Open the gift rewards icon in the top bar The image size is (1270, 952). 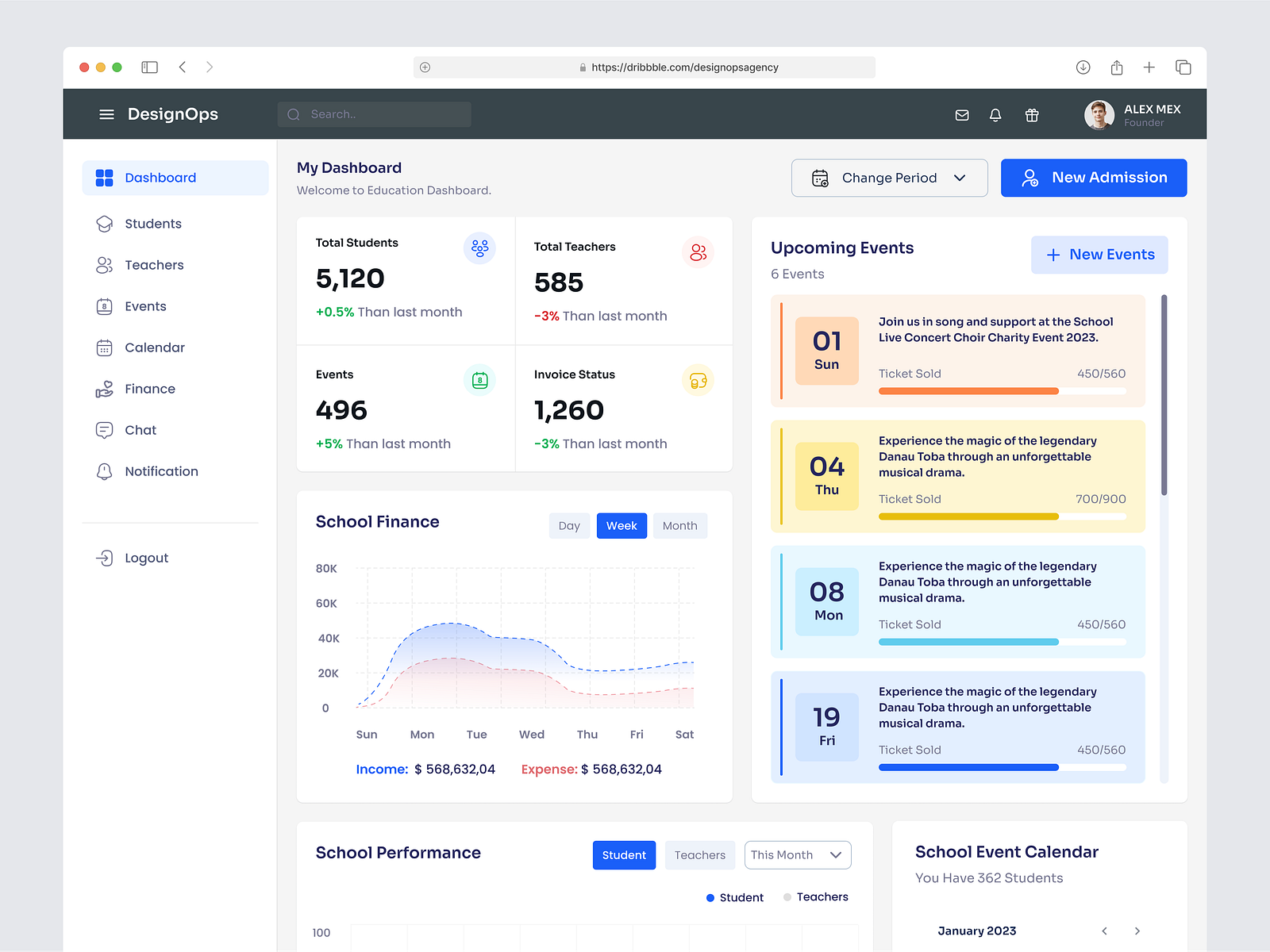click(1032, 115)
